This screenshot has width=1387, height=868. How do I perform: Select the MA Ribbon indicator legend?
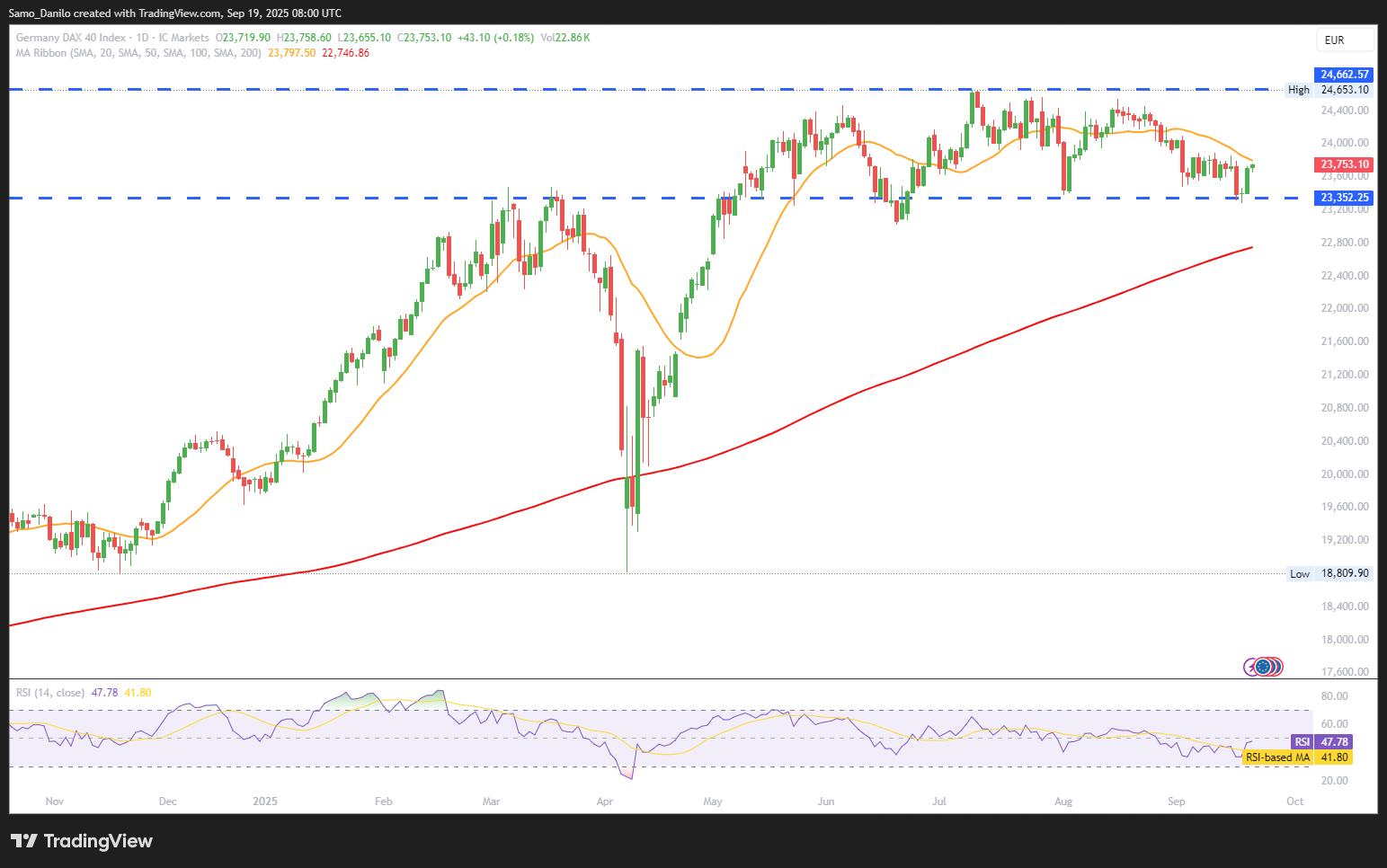(138, 53)
